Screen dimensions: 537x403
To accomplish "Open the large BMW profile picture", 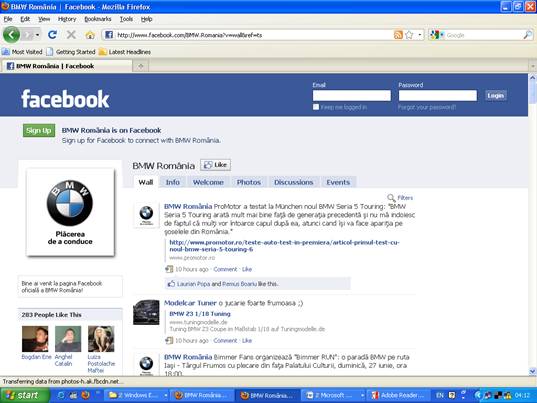I will coord(70,212).
